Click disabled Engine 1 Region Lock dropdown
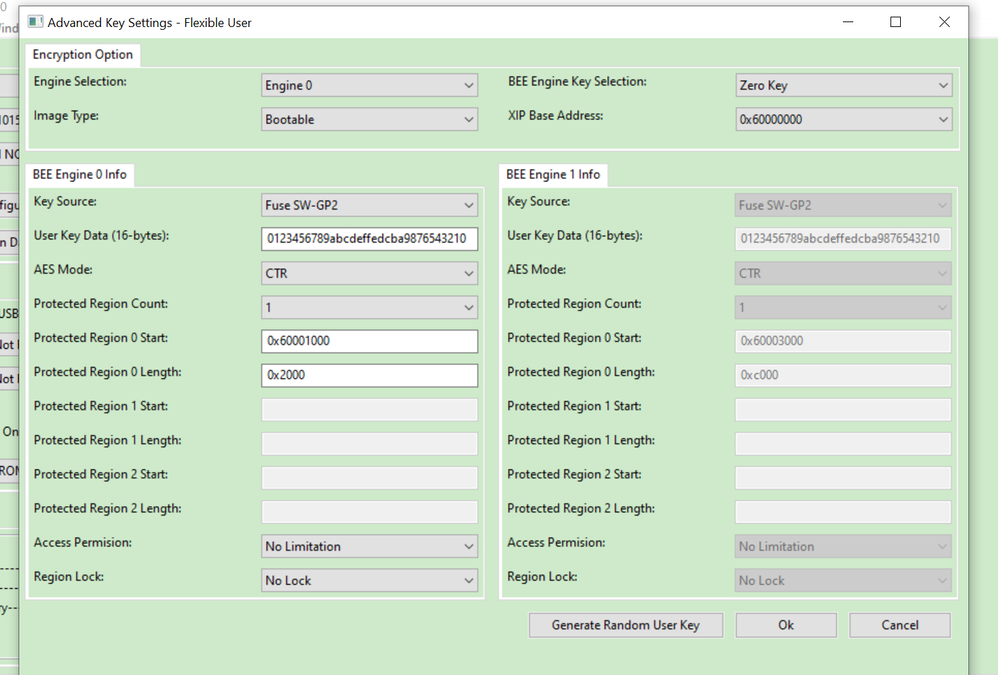998x675 pixels. pos(843,580)
